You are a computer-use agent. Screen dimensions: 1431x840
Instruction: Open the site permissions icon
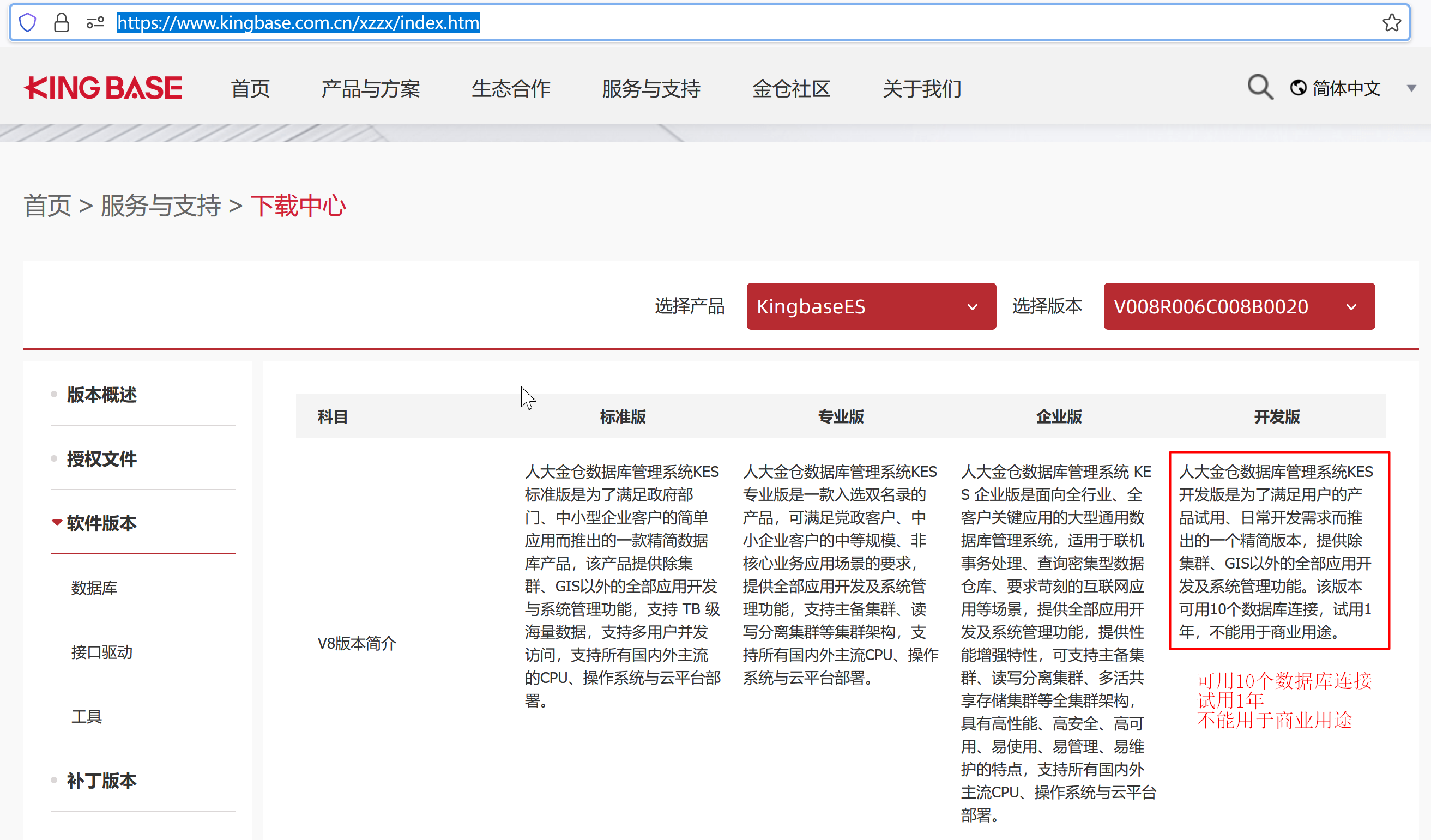coord(95,23)
